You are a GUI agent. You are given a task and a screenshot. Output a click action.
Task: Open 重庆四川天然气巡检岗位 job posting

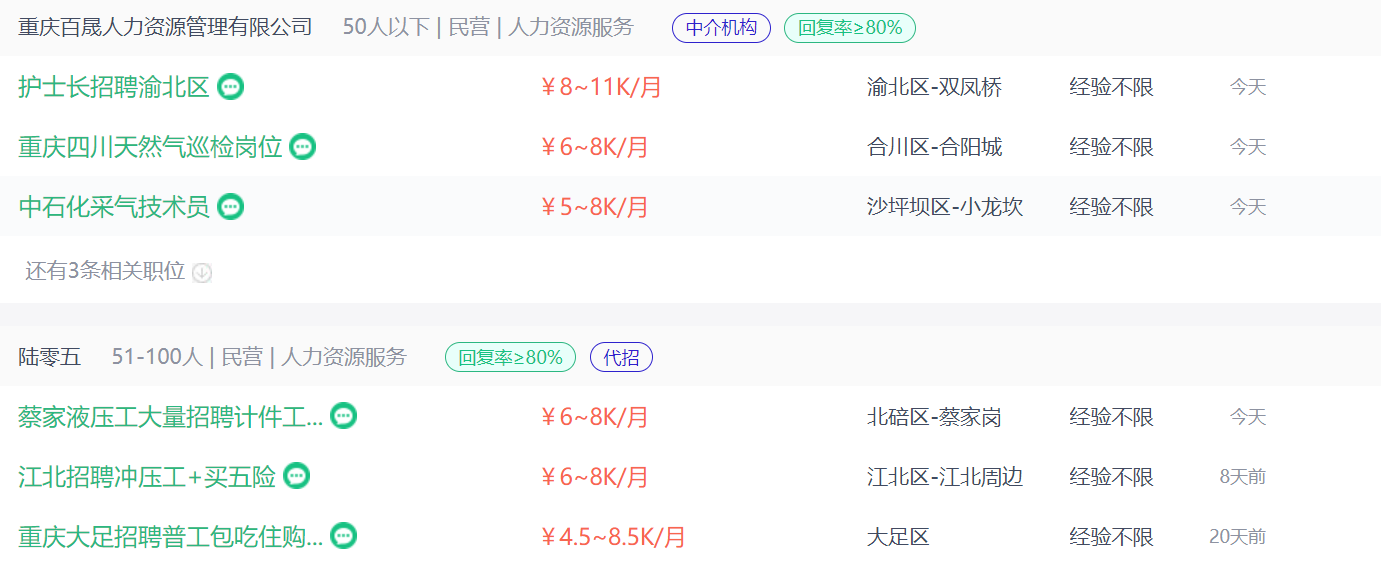point(150,147)
